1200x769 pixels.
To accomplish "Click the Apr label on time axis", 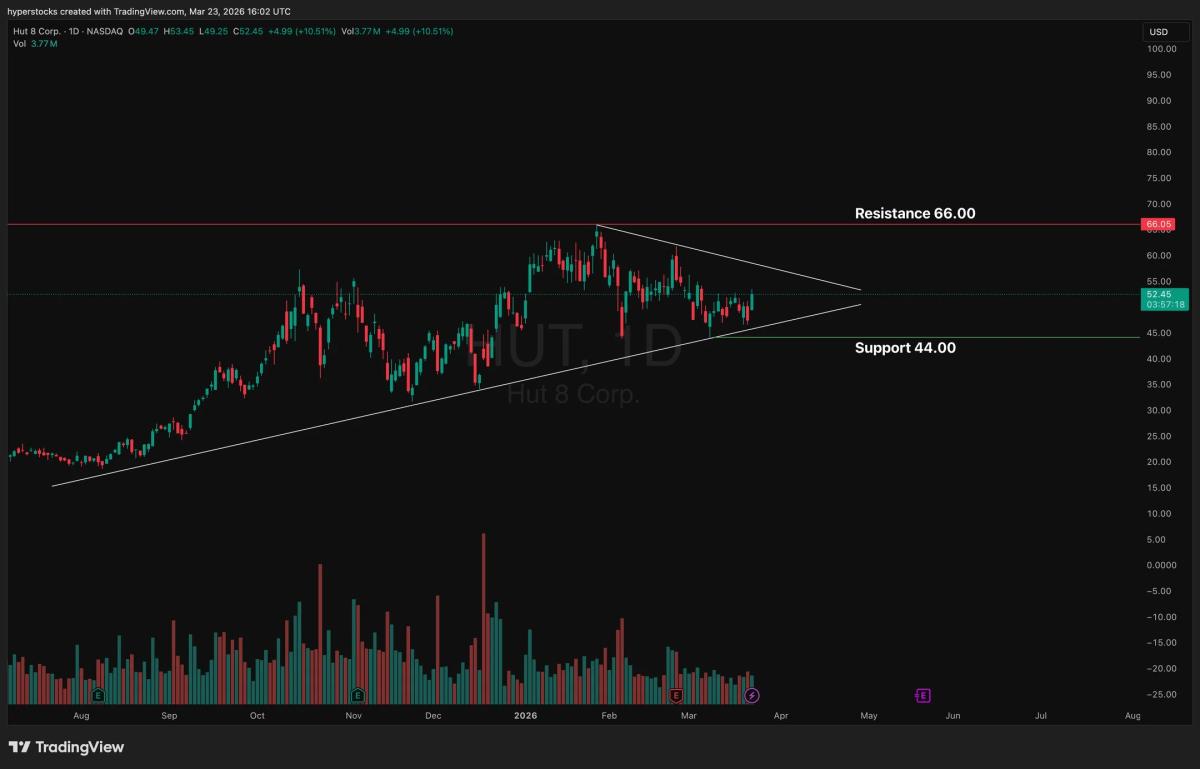I will (x=780, y=716).
